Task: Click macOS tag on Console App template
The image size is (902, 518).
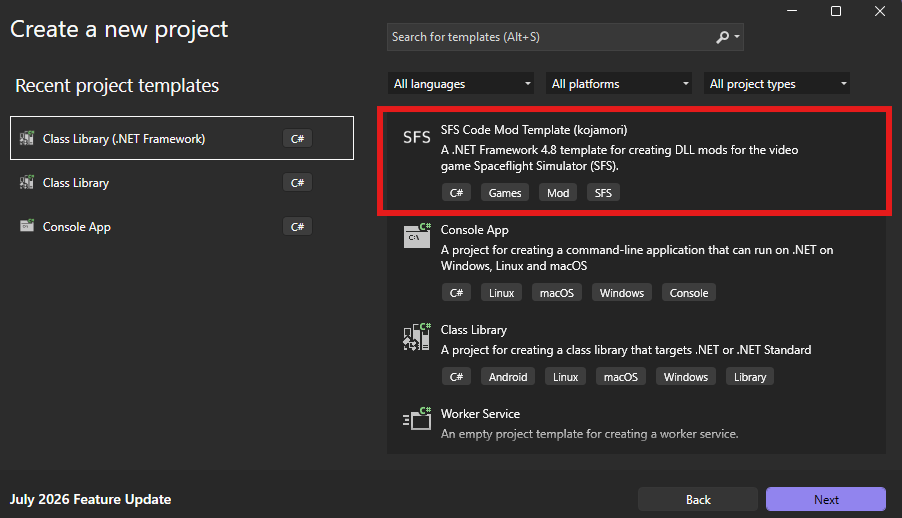Action: 557,292
